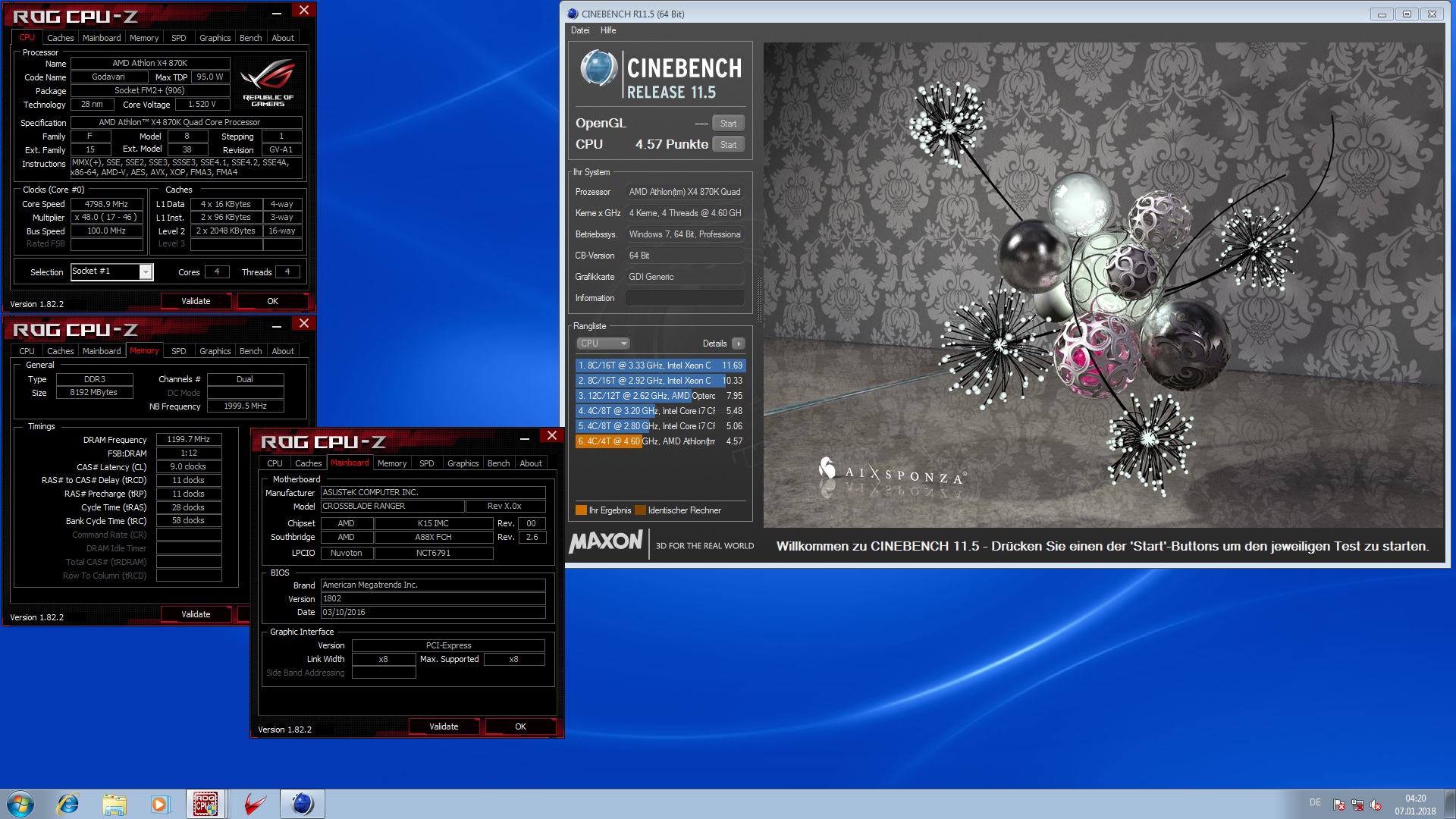This screenshot has width=1456, height=819.
Task: Switch to Memory tab in Mainboard CPU-Z window
Action: 392,463
